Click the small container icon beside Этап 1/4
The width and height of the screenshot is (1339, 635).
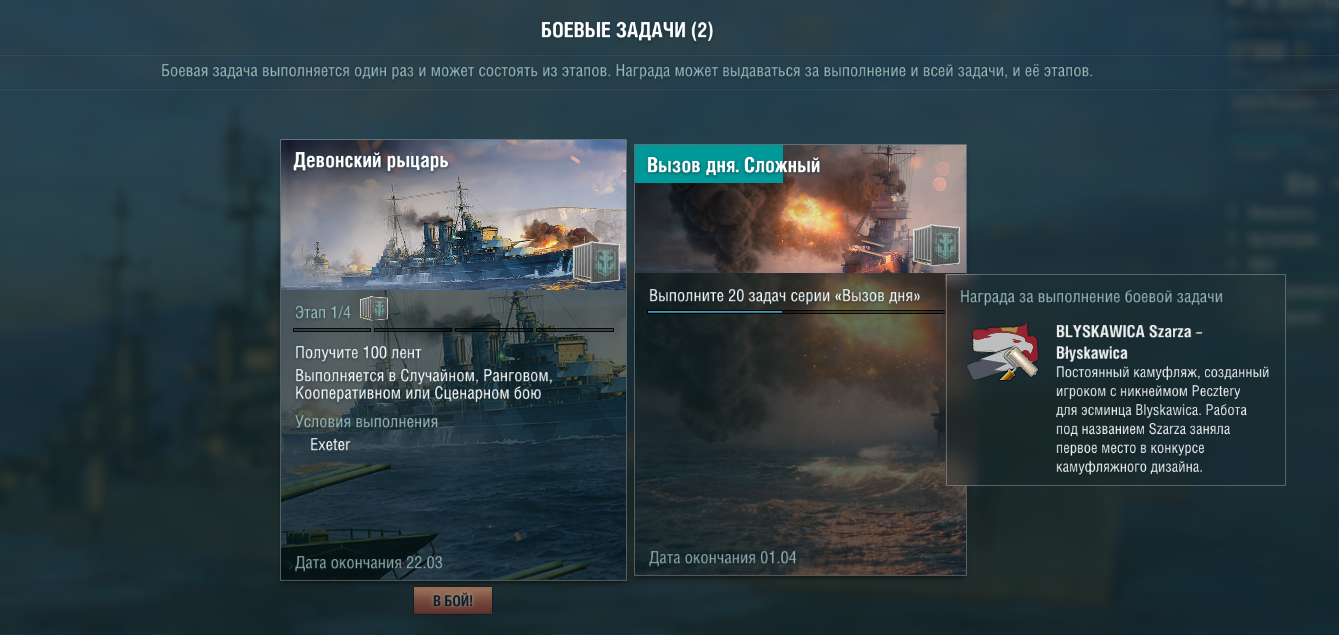(373, 309)
